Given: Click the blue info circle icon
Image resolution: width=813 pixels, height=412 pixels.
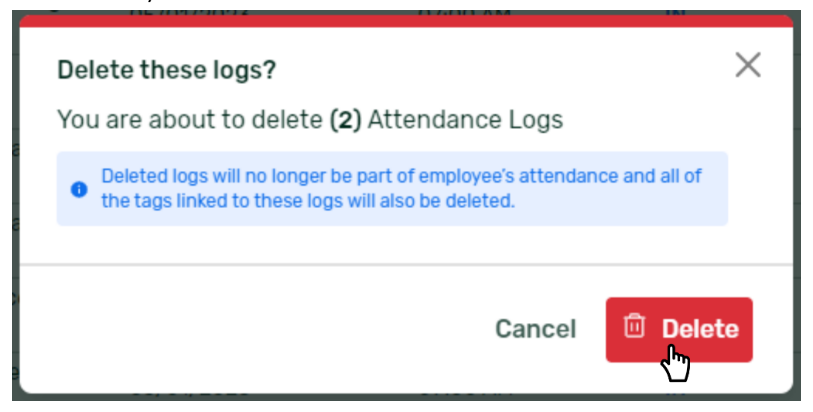Looking at the screenshot, I should click(x=79, y=189).
